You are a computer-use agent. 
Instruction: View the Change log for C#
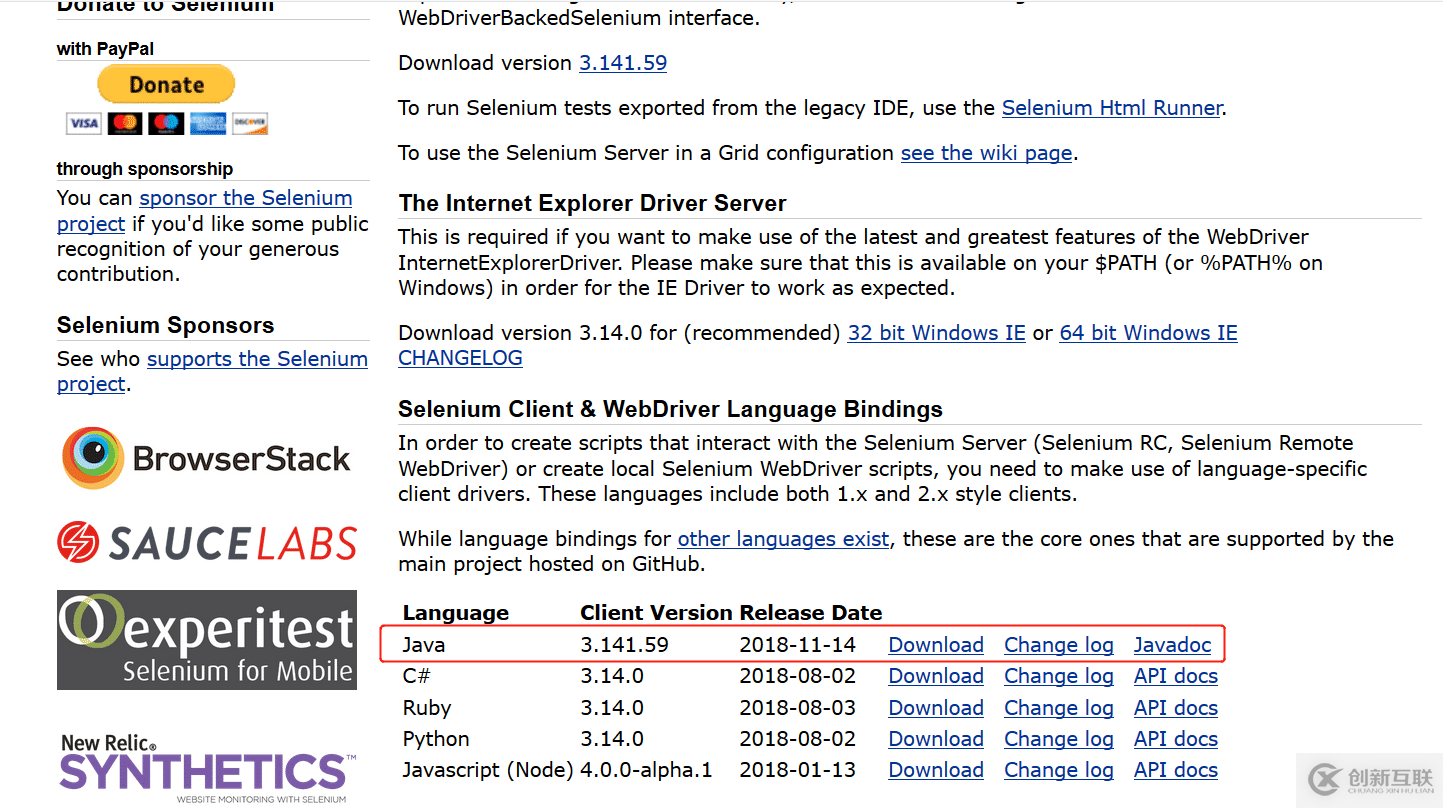tap(1057, 676)
